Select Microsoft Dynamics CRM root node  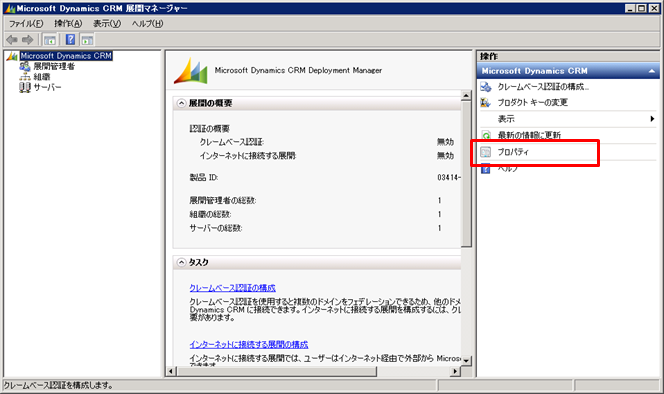coord(66,56)
